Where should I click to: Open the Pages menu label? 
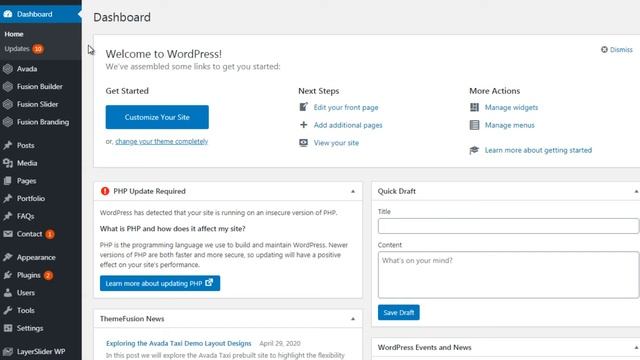pyautogui.click(x=27, y=181)
